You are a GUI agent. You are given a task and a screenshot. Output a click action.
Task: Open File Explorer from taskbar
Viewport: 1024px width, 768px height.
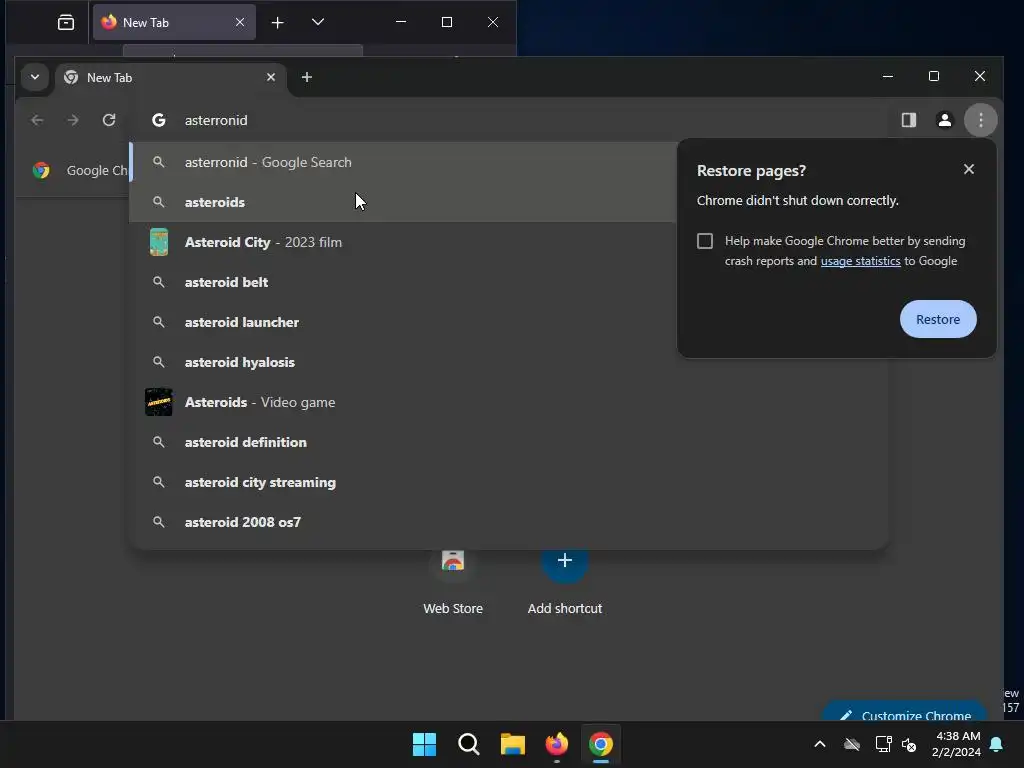513,744
